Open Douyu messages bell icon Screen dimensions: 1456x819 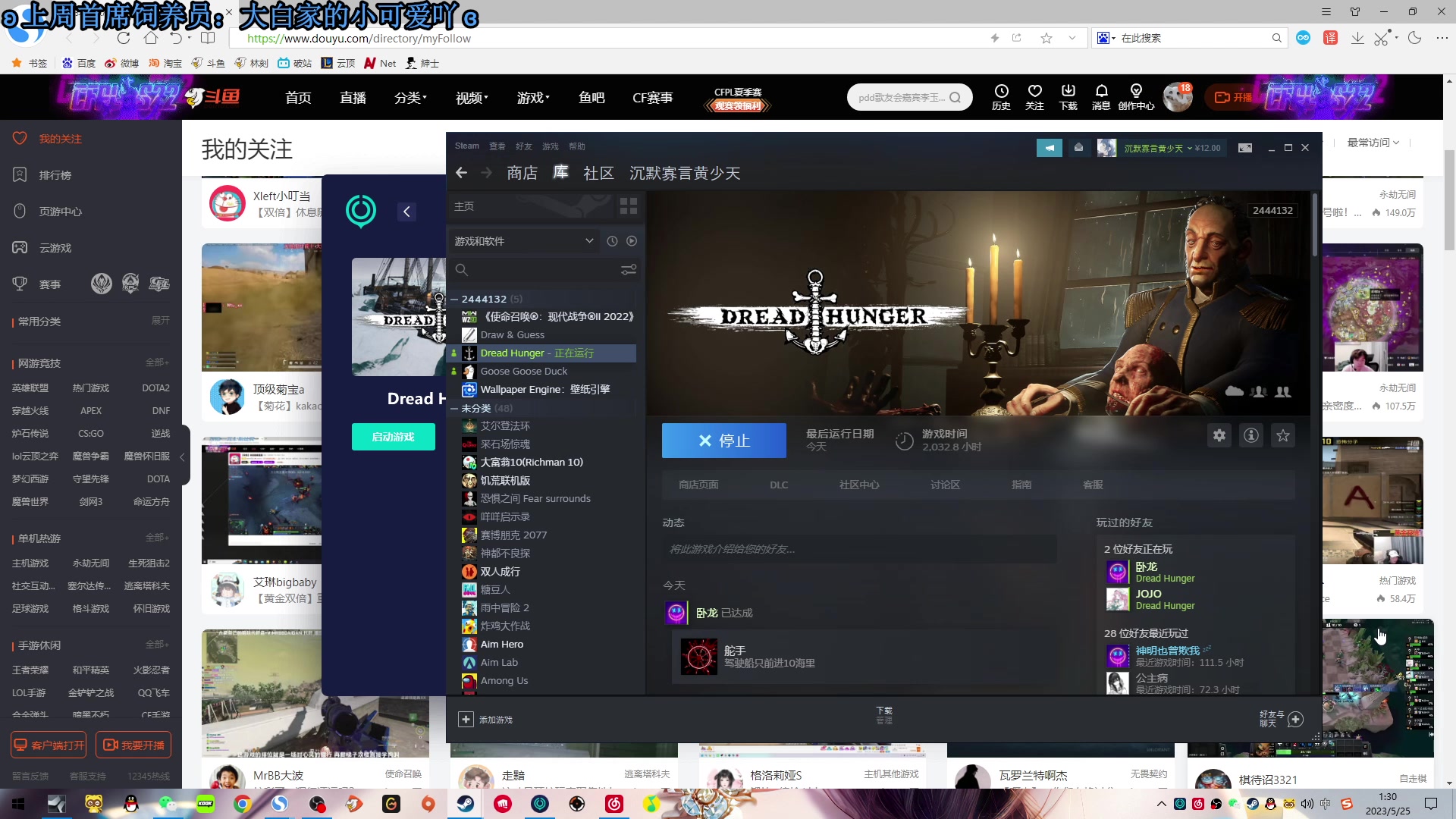[x=1101, y=97]
